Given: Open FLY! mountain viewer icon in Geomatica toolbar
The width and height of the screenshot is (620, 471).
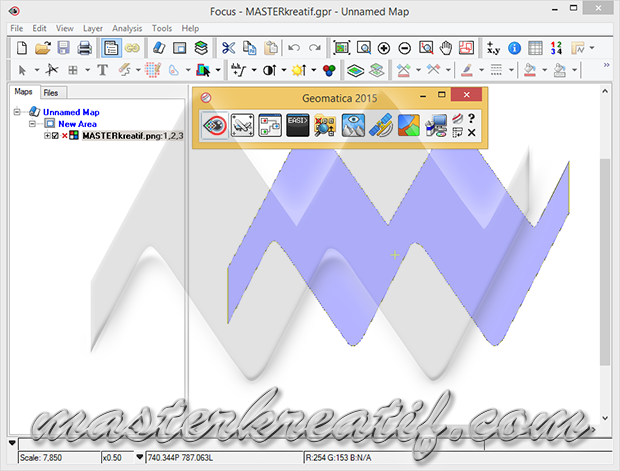Looking at the screenshot, I should 353,125.
